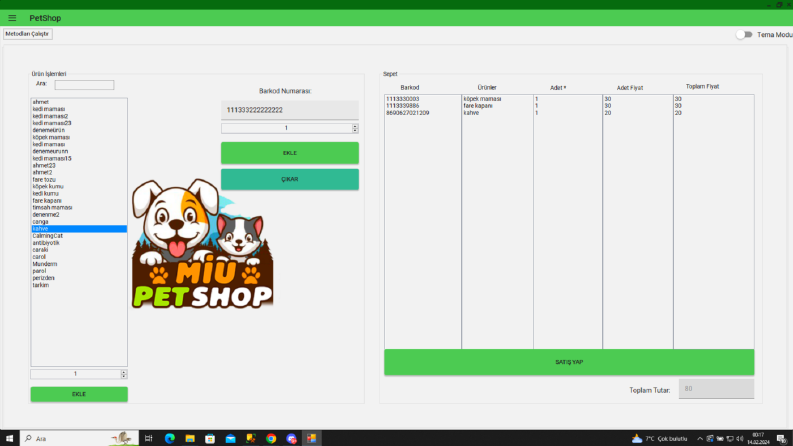Select 'CalmingCat' in product list
This screenshot has height=446, width=793.
pyautogui.click(x=79, y=236)
